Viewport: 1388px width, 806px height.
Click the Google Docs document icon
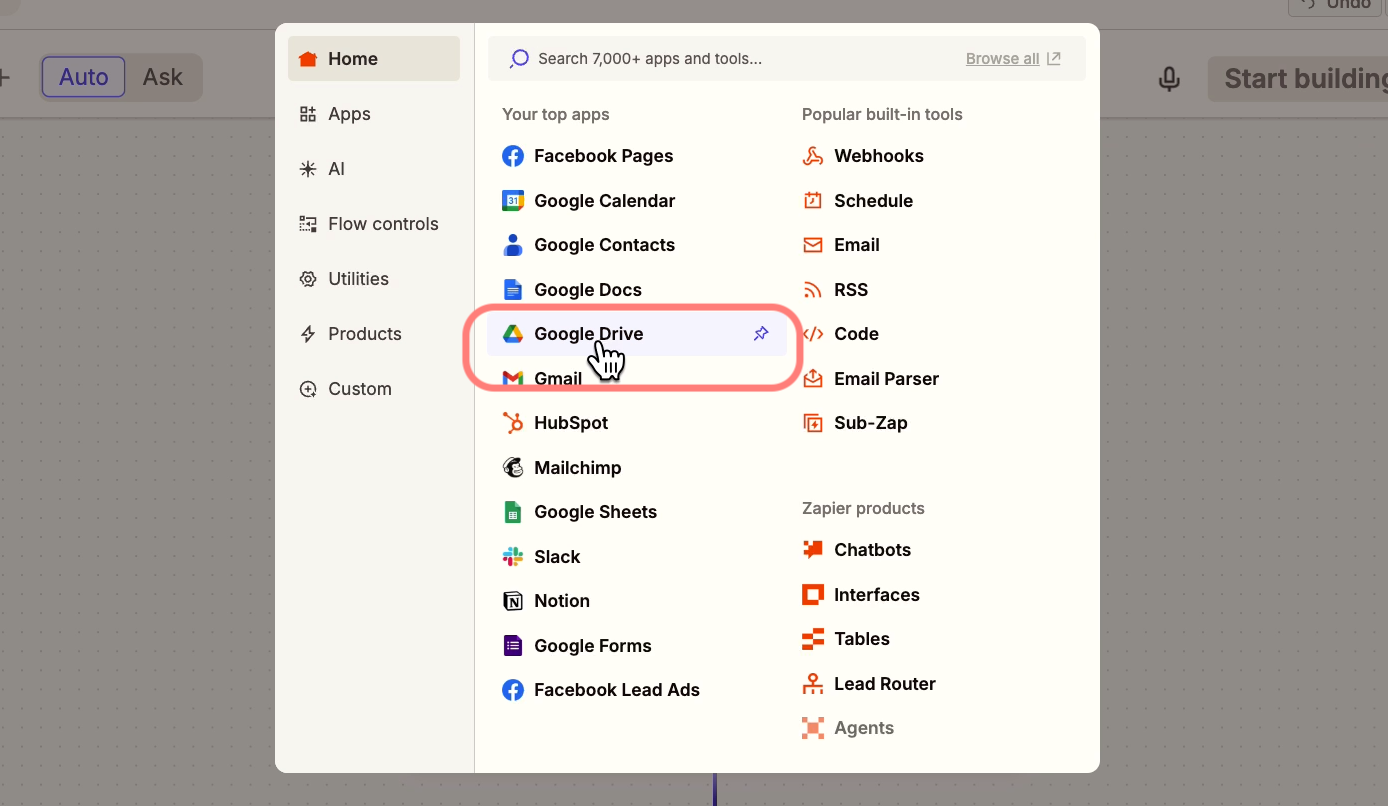[513, 290]
